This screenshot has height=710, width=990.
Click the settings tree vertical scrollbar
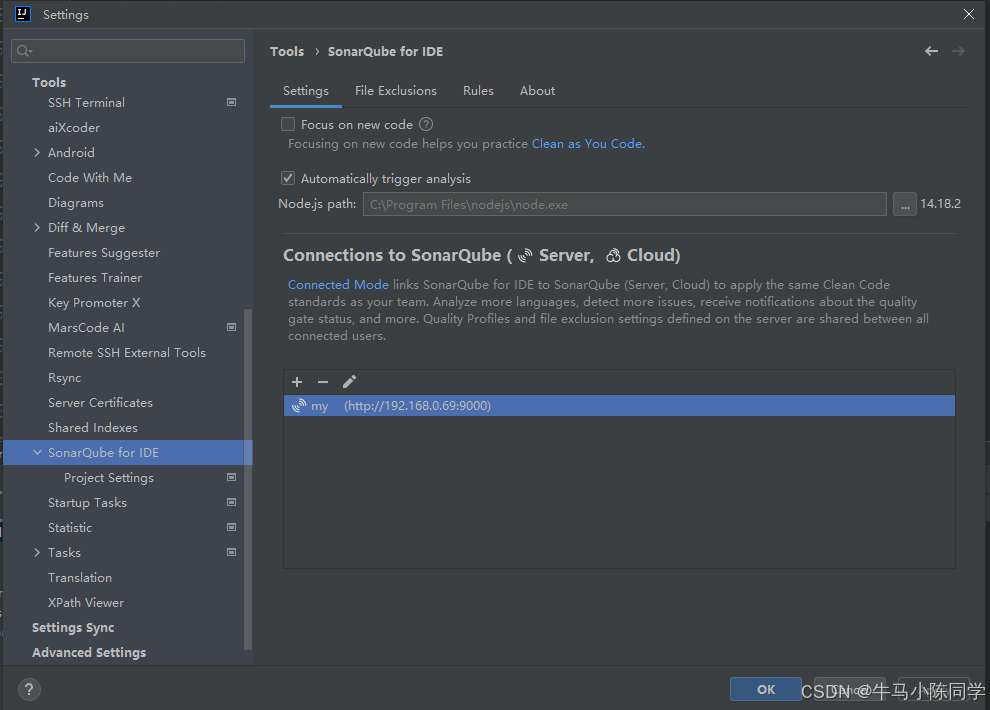coord(248,480)
